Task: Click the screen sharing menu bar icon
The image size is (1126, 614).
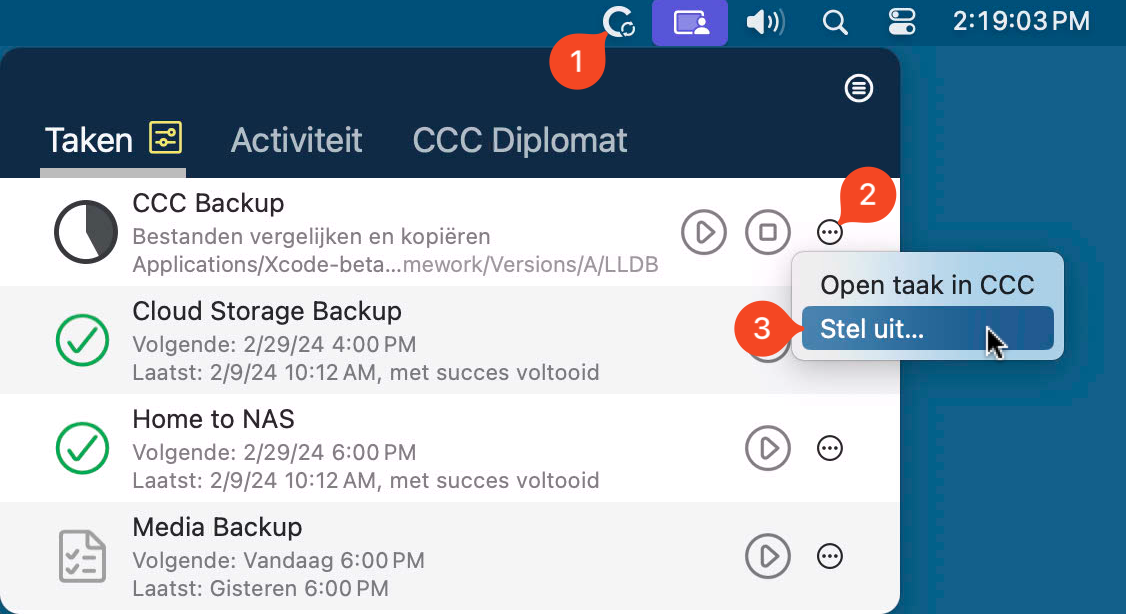Action: 690,23
